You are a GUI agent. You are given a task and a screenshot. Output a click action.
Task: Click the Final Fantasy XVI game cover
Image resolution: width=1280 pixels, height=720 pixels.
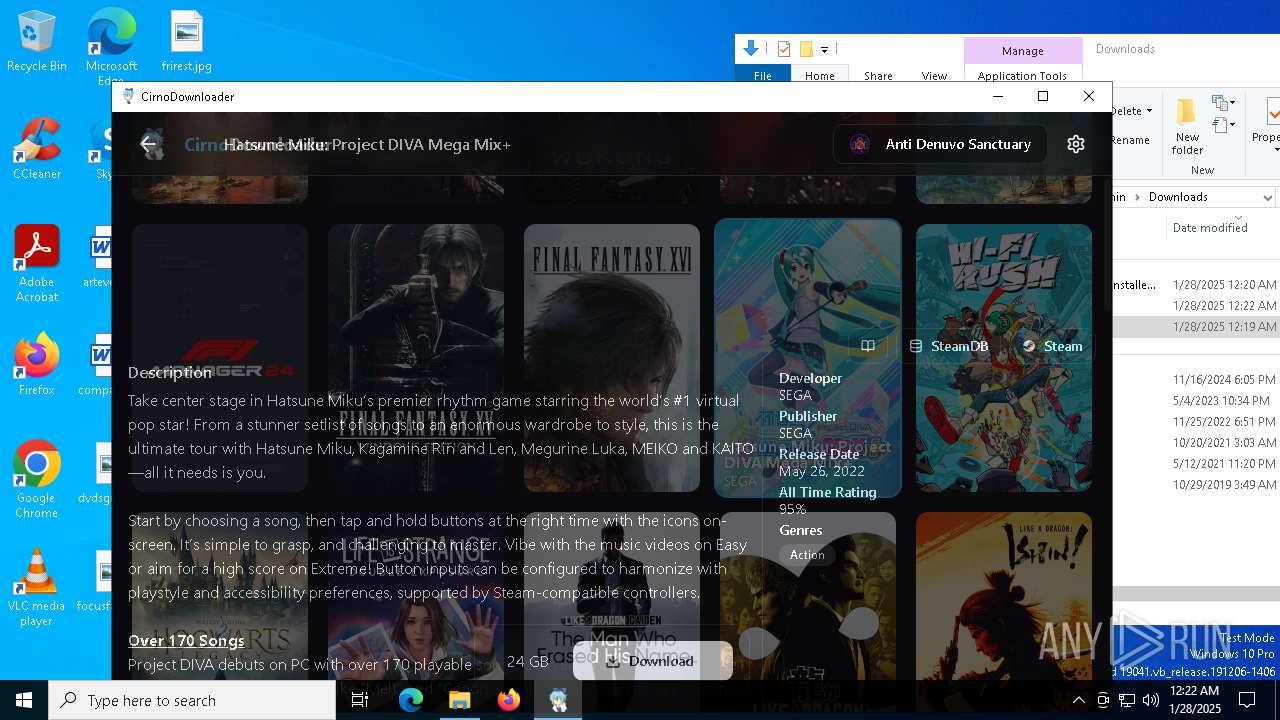coord(612,358)
